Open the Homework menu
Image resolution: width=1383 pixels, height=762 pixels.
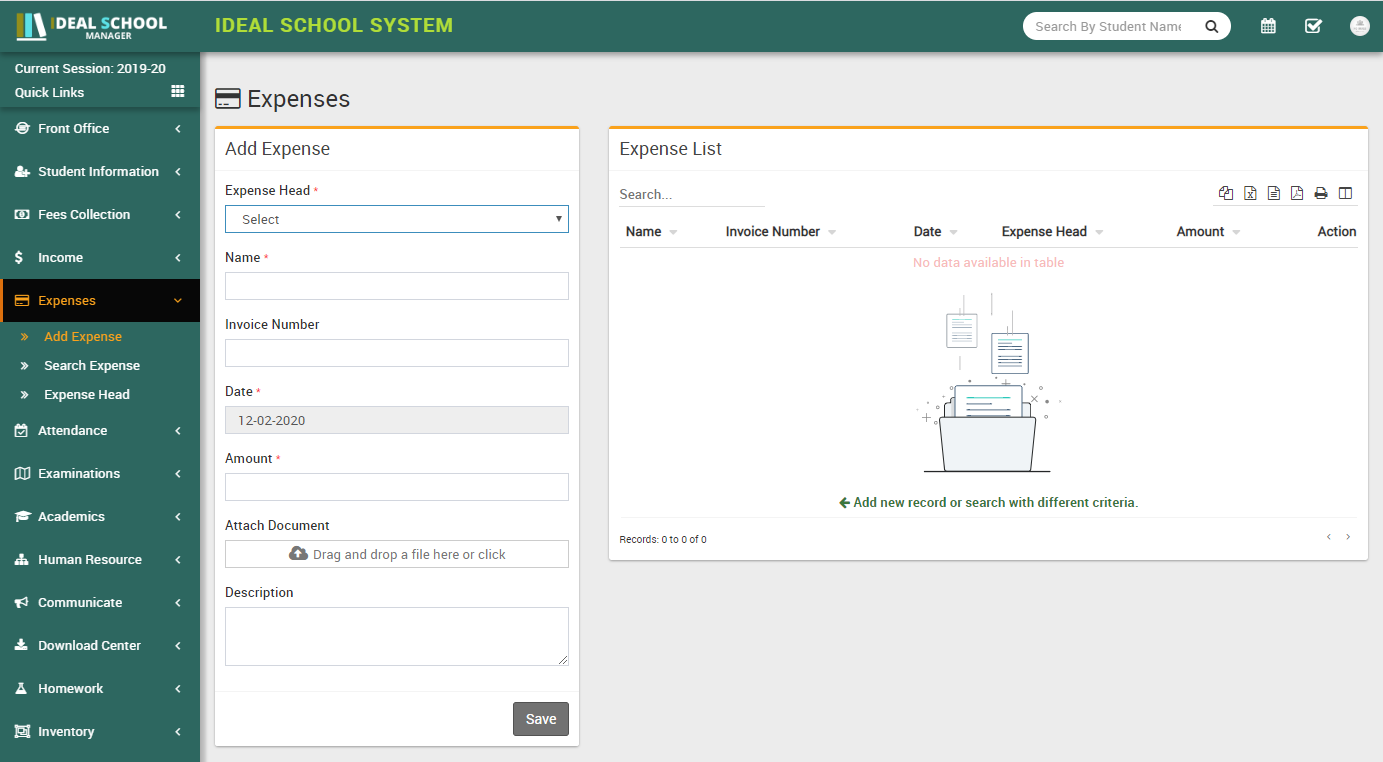coord(100,689)
